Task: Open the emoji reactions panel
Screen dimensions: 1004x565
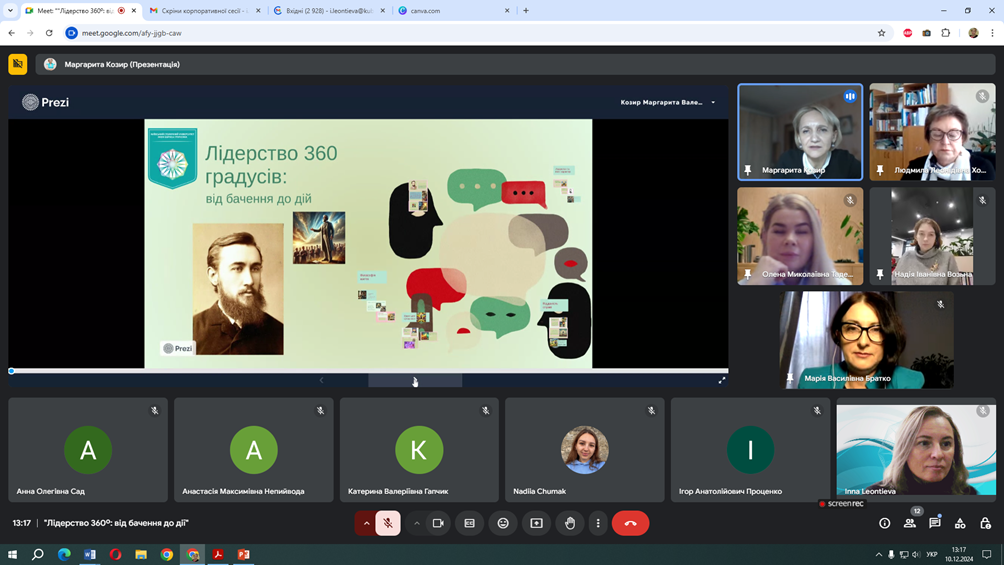Action: click(503, 523)
